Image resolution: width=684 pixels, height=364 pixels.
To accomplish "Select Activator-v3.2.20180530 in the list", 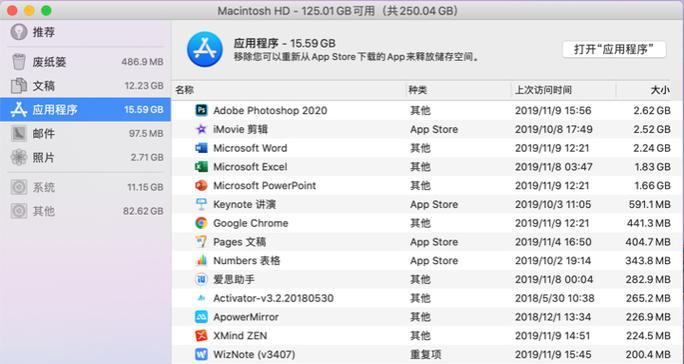I will click(273, 298).
